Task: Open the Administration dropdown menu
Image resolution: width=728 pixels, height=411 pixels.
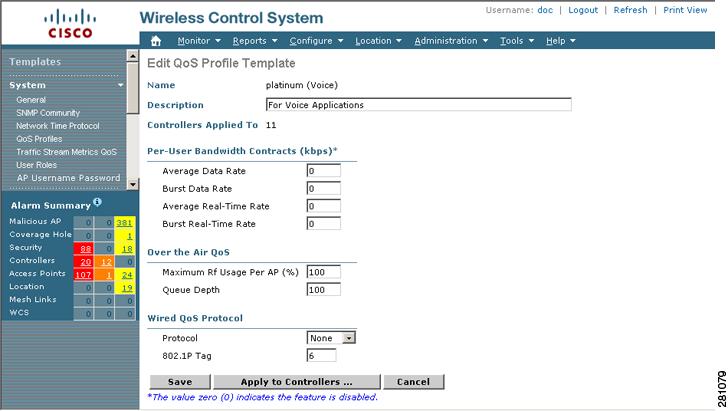Action: 451,41
